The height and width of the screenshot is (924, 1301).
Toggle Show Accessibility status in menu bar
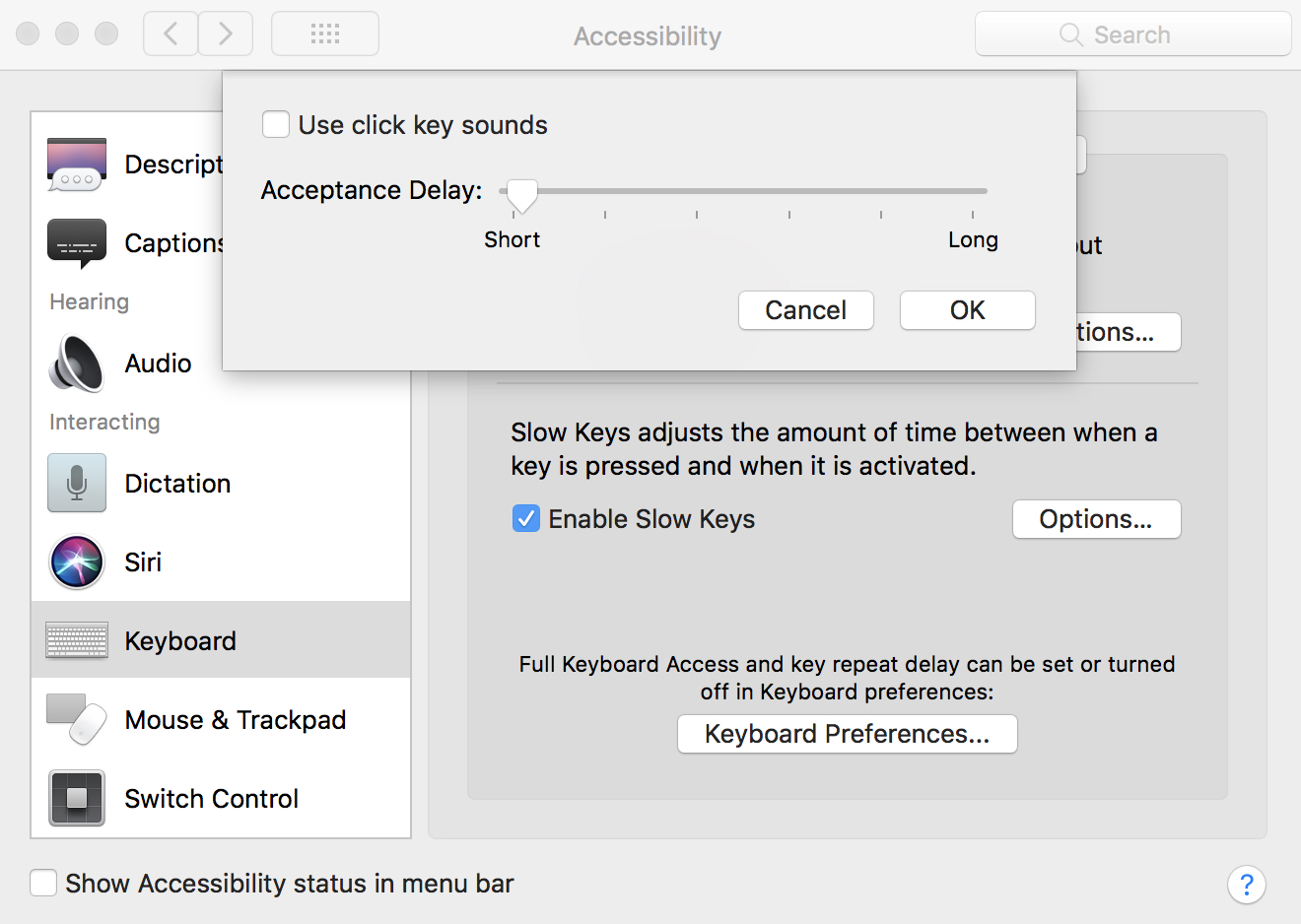[x=43, y=883]
